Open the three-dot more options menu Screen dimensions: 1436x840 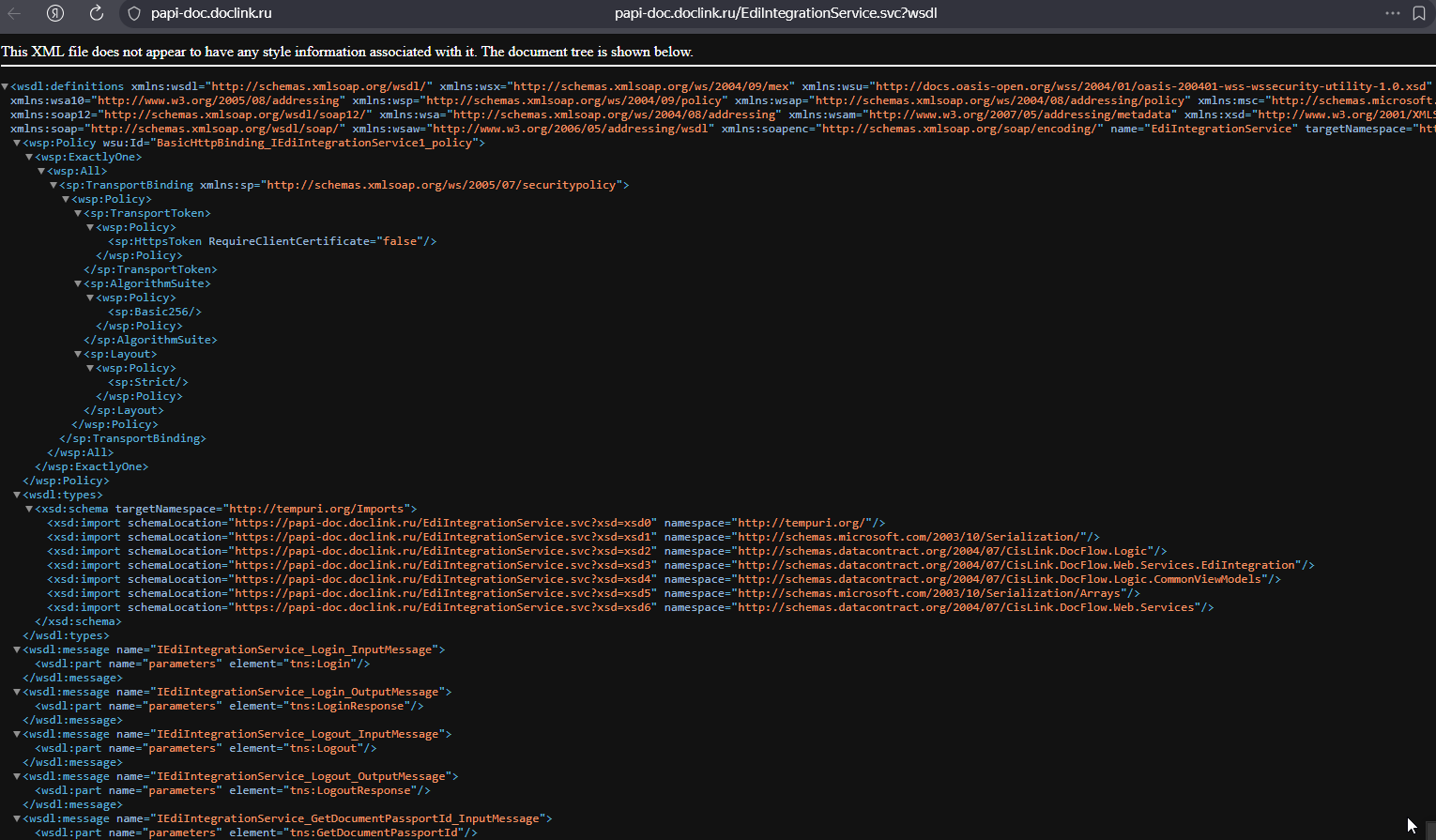click(x=1393, y=13)
